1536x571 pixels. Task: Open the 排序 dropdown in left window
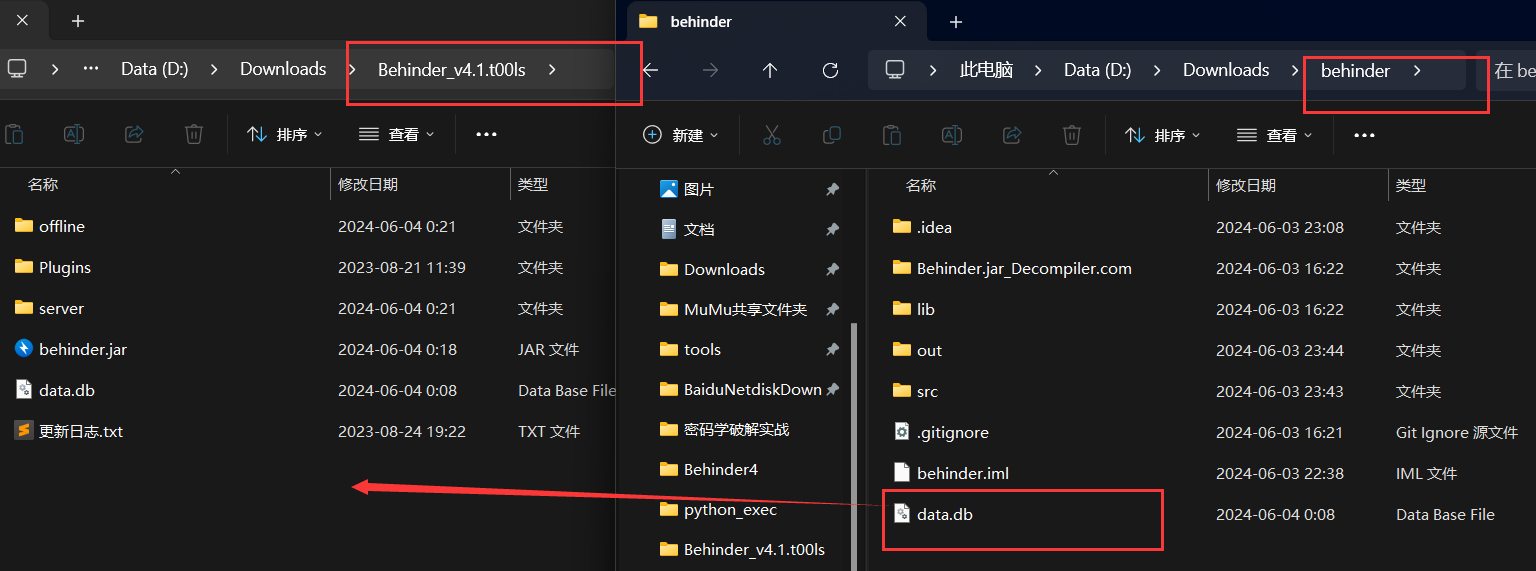(x=284, y=134)
